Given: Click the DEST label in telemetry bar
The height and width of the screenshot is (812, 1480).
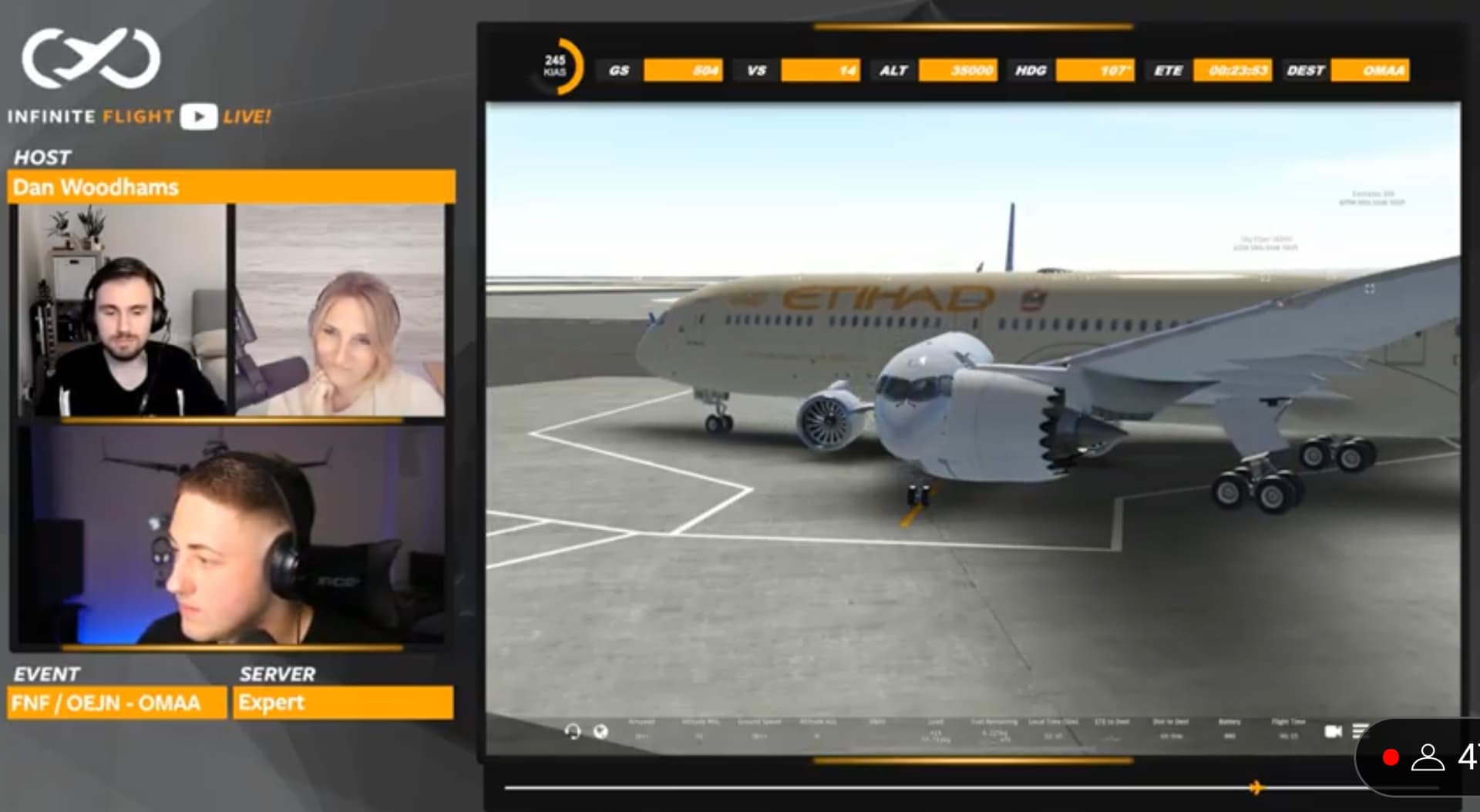Looking at the screenshot, I should [x=1305, y=70].
